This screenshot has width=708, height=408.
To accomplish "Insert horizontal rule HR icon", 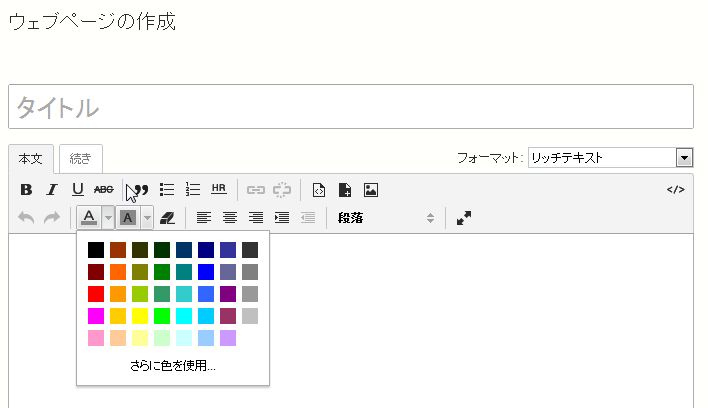I will pyautogui.click(x=219, y=190).
